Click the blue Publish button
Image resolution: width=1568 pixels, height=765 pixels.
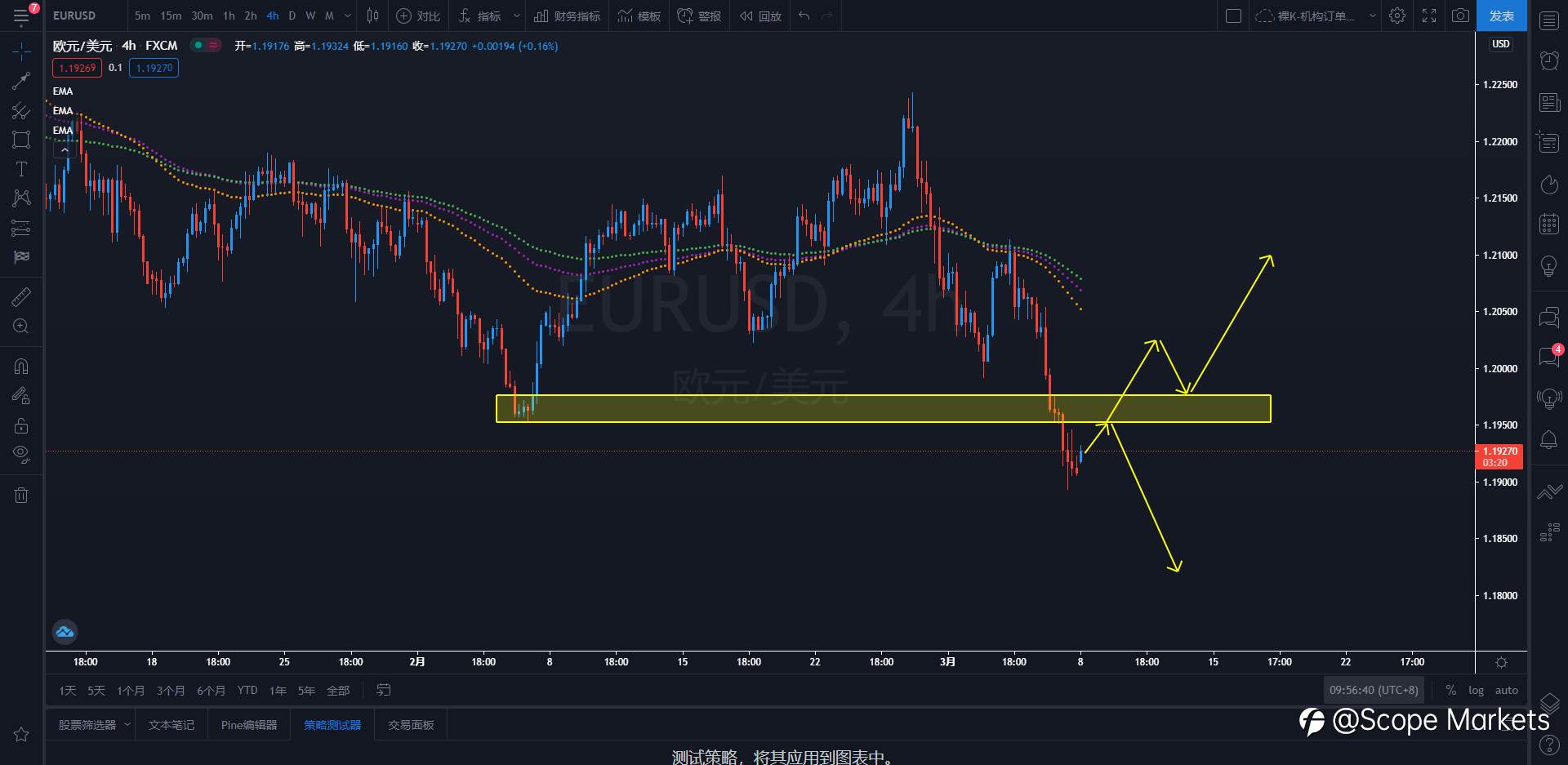pyautogui.click(x=1502, y=16)
